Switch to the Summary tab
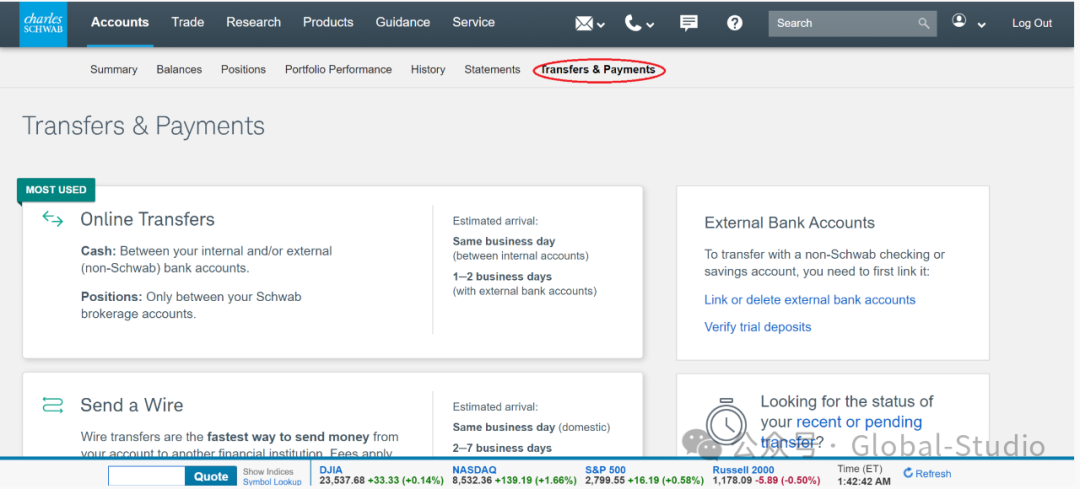 click(114, 70)
